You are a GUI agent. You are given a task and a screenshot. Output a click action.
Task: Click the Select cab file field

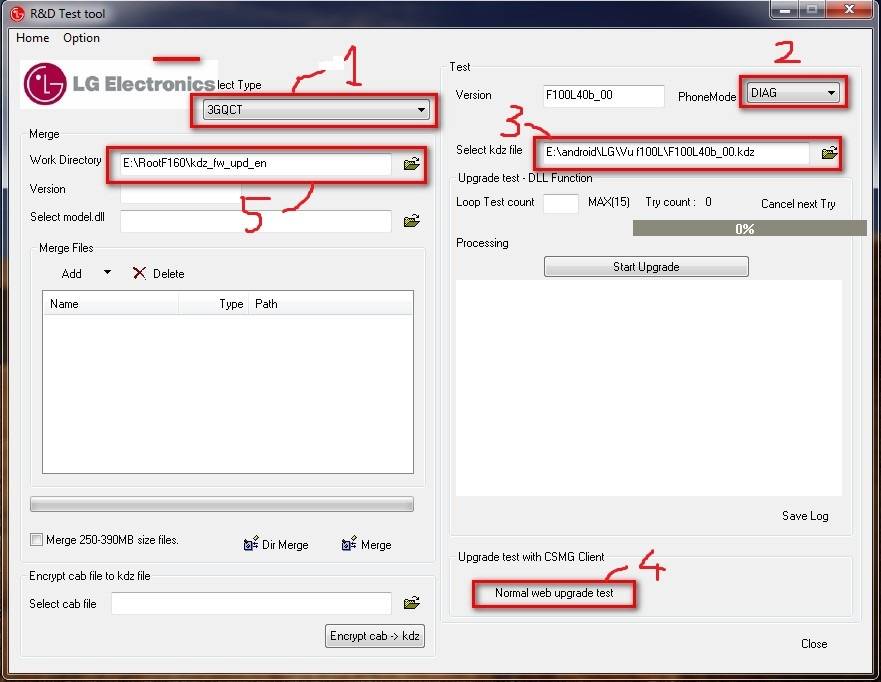(x=251, y=603)
